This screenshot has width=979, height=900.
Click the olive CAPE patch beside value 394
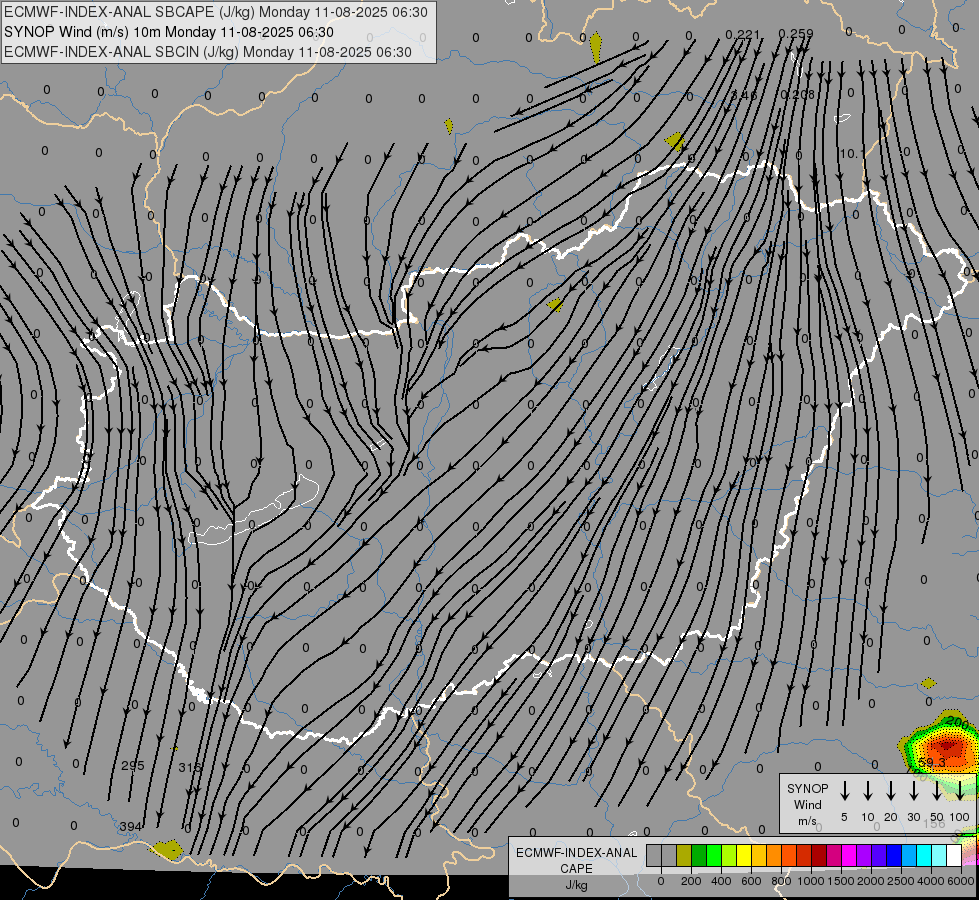pyautogui.click(x=167, y=850)
